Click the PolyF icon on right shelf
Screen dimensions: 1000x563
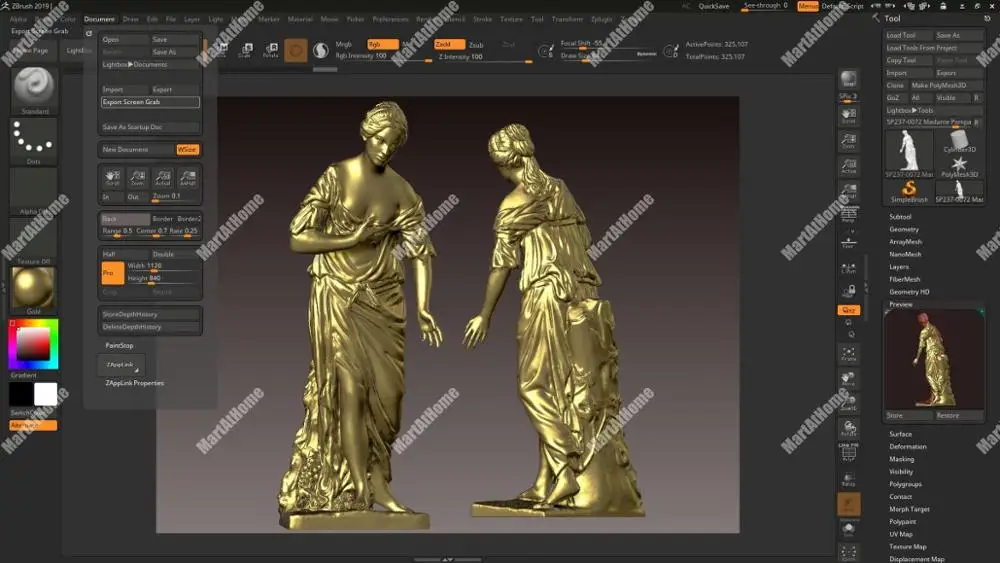pos(848,453)
